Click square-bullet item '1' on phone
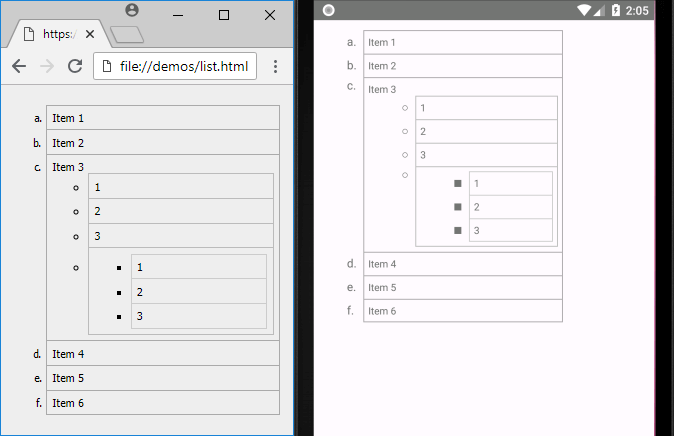Viewport: 674px width, 436px height. coord(511,184)
